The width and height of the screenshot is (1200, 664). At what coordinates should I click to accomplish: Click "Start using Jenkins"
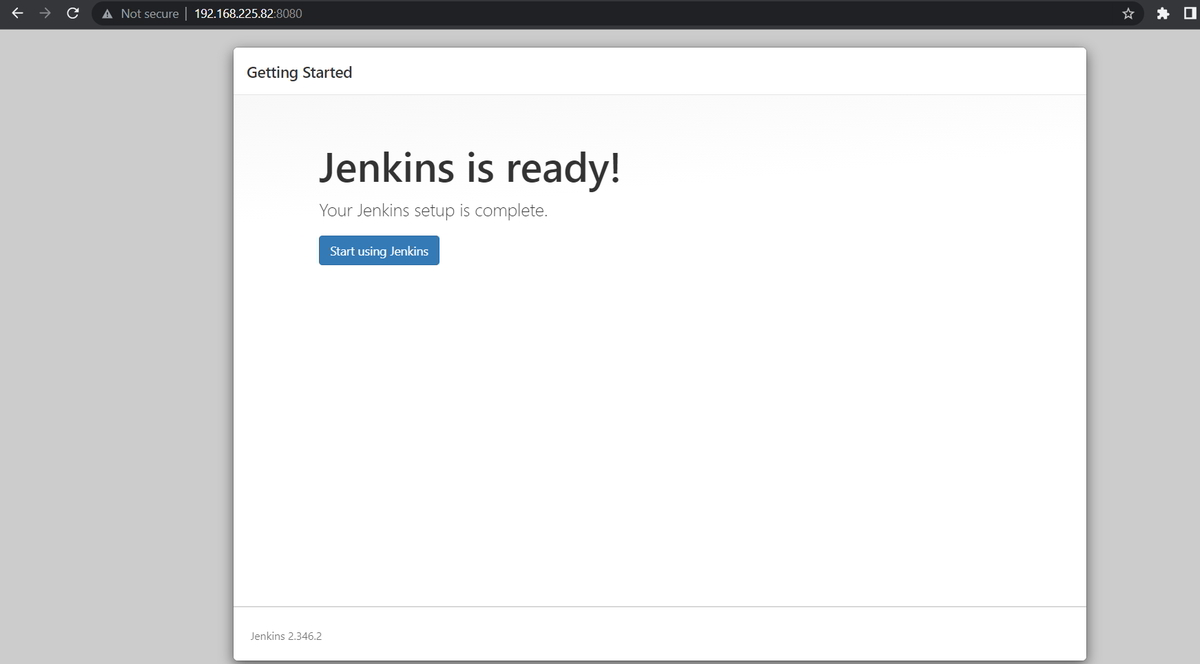coord(379,250)
